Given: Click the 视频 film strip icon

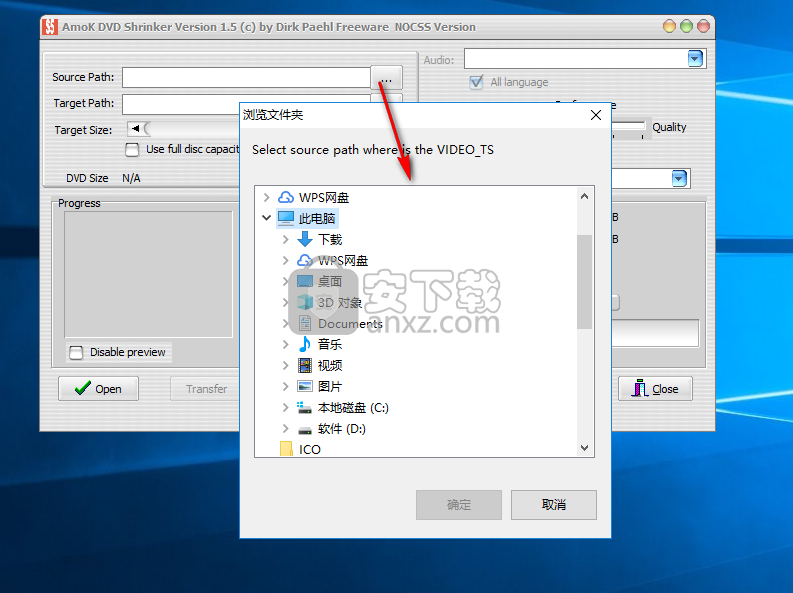Looking at the screenshot, I should coord(305,365).
